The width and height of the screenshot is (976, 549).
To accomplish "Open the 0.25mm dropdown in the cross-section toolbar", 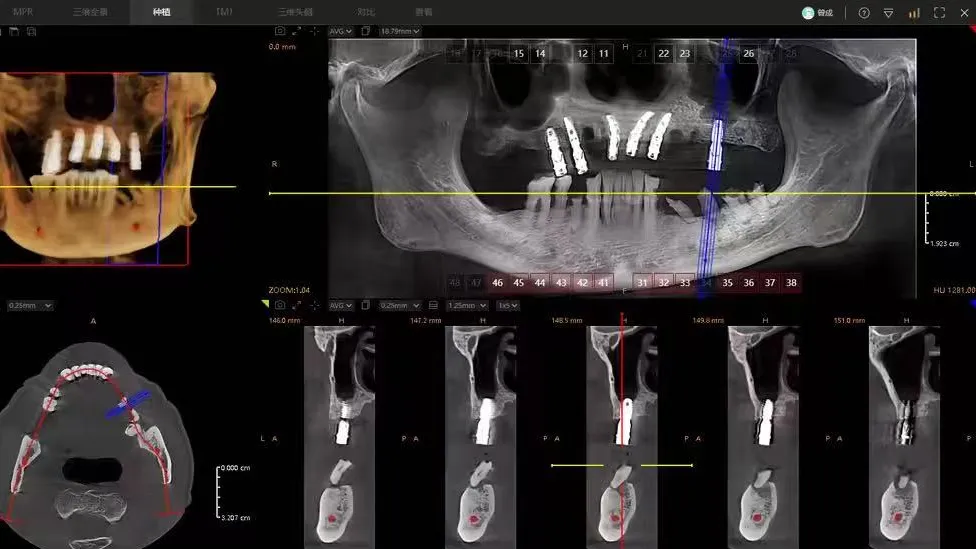I will coord(400,306).
